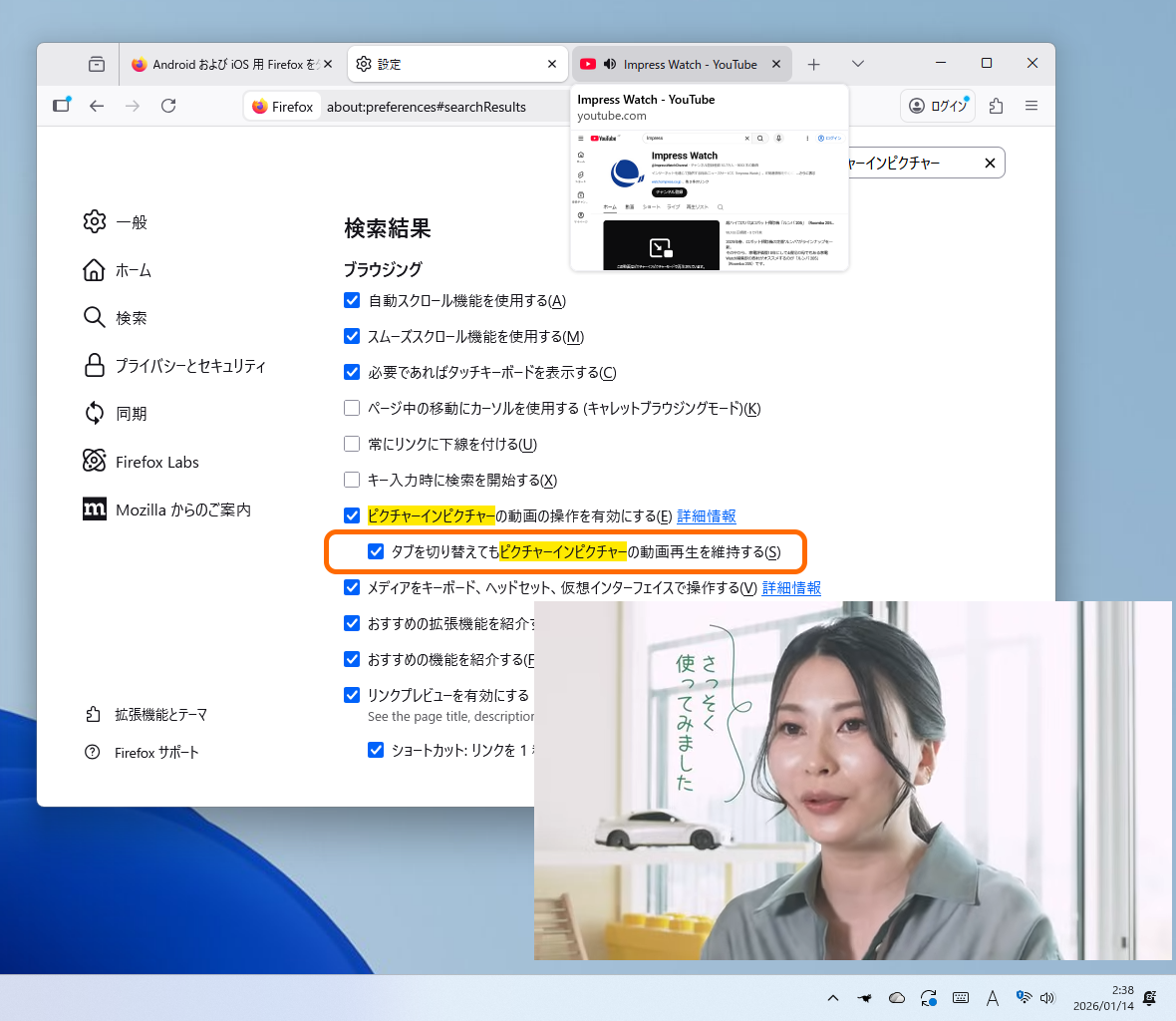
Task: Open ピクチャーインピクチャー 詳細情報 link
Action: 708,515
